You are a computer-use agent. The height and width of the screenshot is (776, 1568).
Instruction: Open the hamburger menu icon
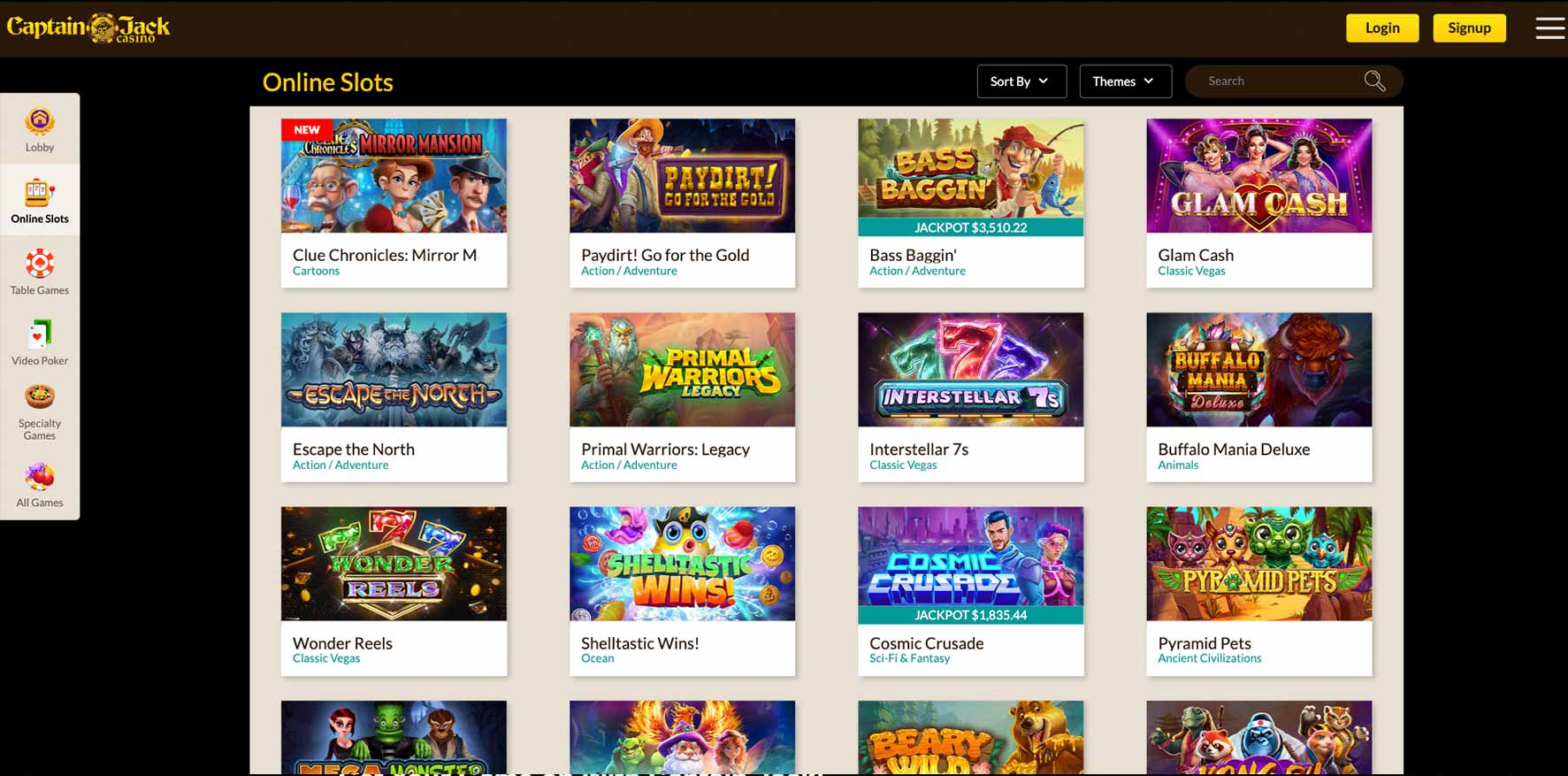[x=1549, y=28]
